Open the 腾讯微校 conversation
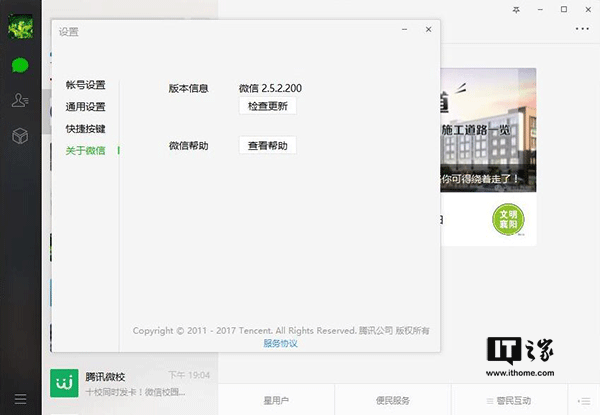Image resolution: width=600 pixels, height=415 pixels. 130,383
